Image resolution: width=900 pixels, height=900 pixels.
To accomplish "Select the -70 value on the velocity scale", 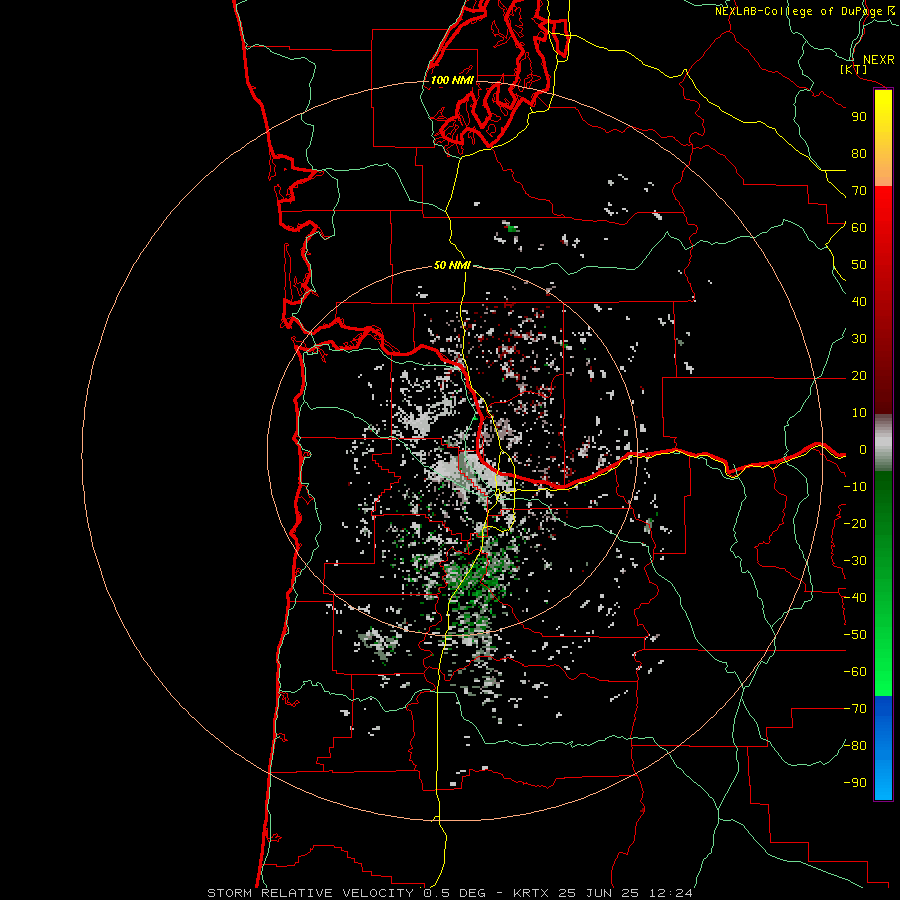I will tap(855, 709).
